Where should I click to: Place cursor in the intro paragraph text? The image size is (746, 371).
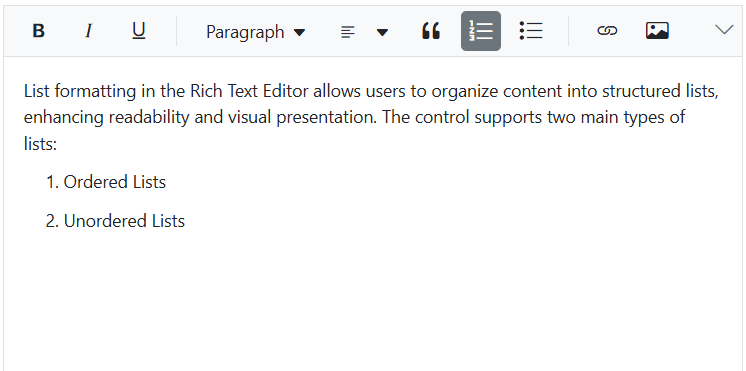371,117
